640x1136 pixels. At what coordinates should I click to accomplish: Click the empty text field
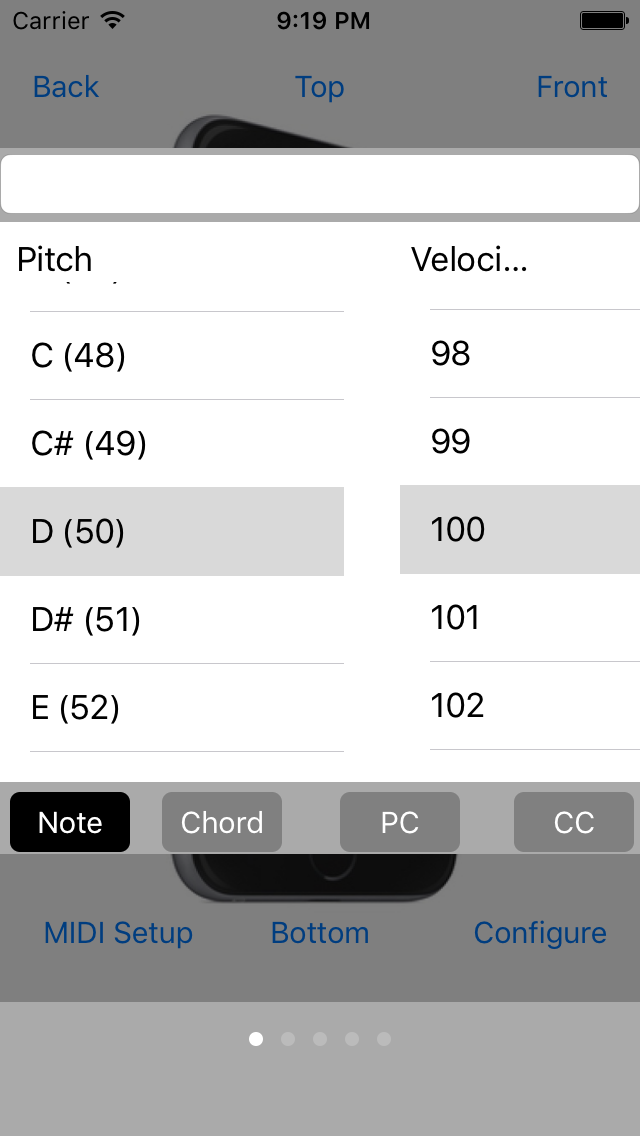click(320, 184)
